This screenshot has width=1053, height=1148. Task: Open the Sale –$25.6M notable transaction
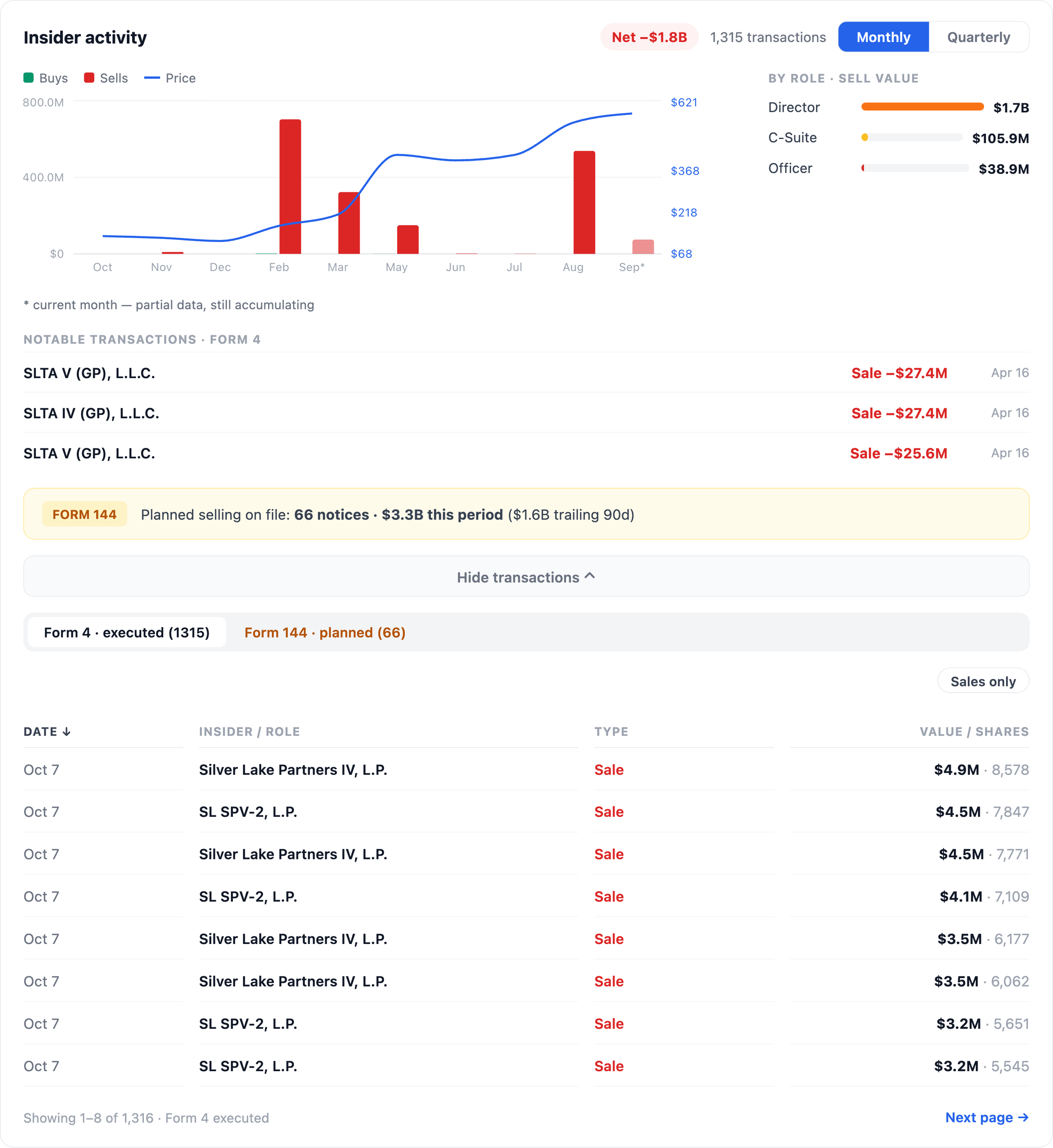click(526, 453)
